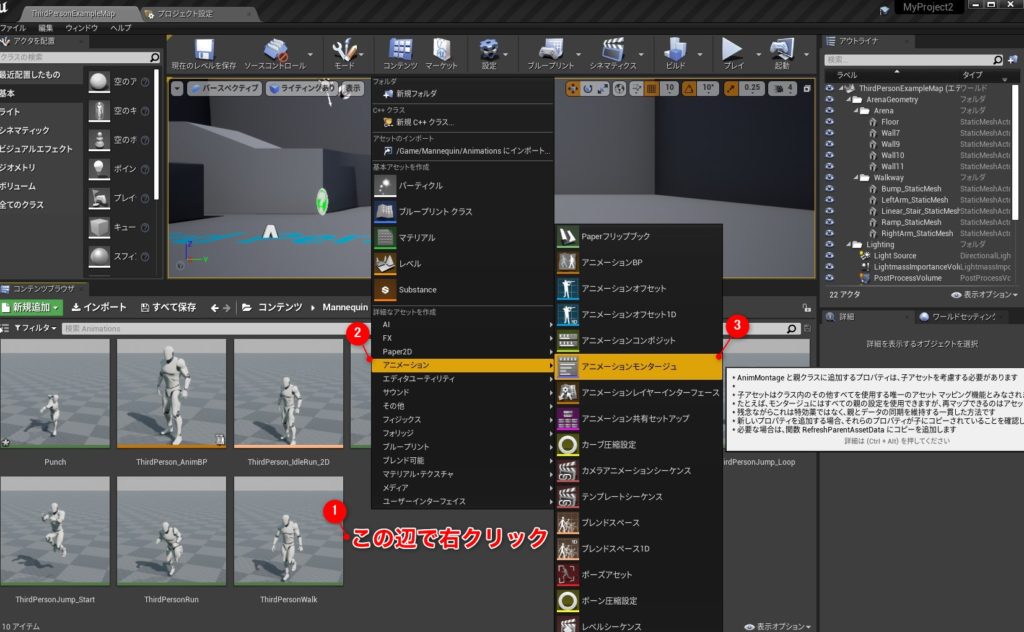This screenshot has width=1024, height=632.
Task: Open the Cinematics (シネマティクス) toolbar icon
Action: [613, 54]
